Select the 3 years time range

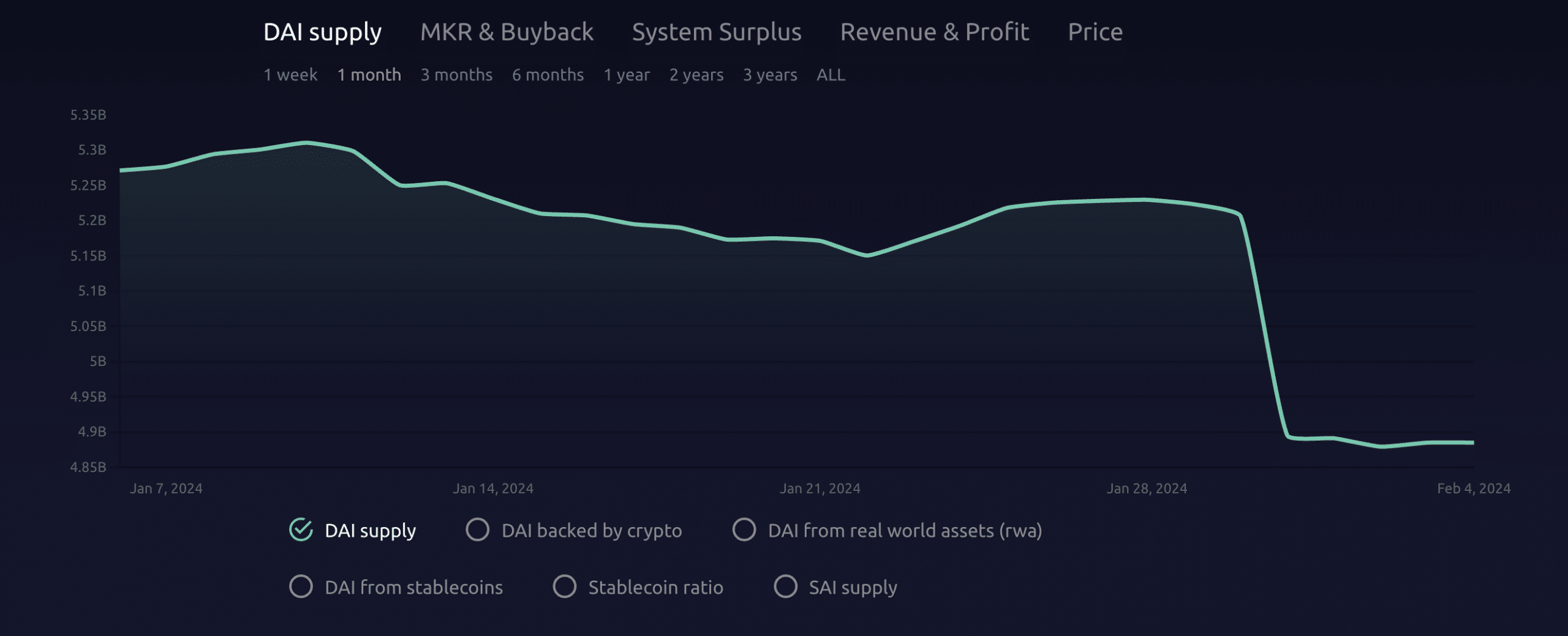(770, 75)
